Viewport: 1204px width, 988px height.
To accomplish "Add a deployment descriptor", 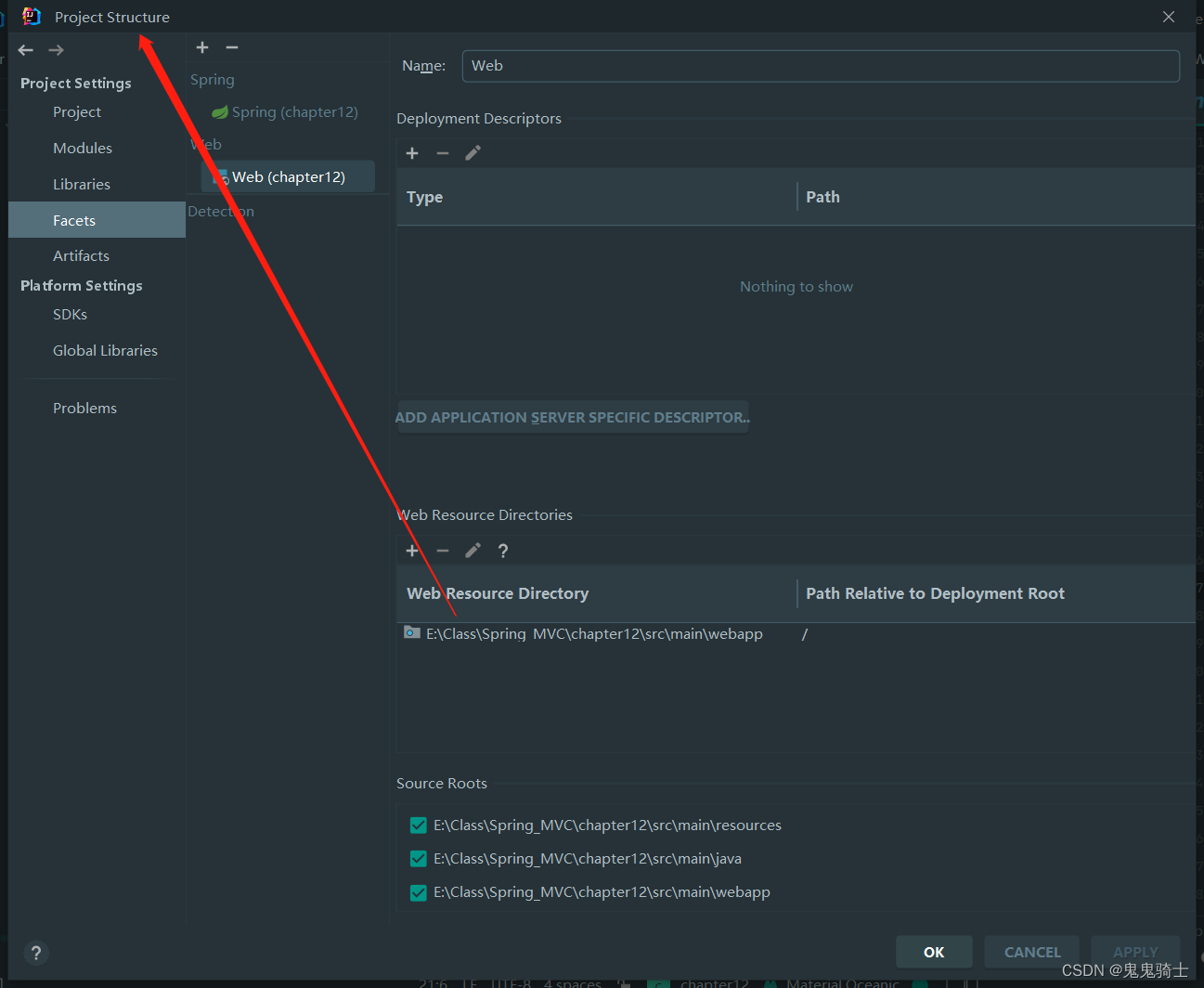I will coord(412,153).
